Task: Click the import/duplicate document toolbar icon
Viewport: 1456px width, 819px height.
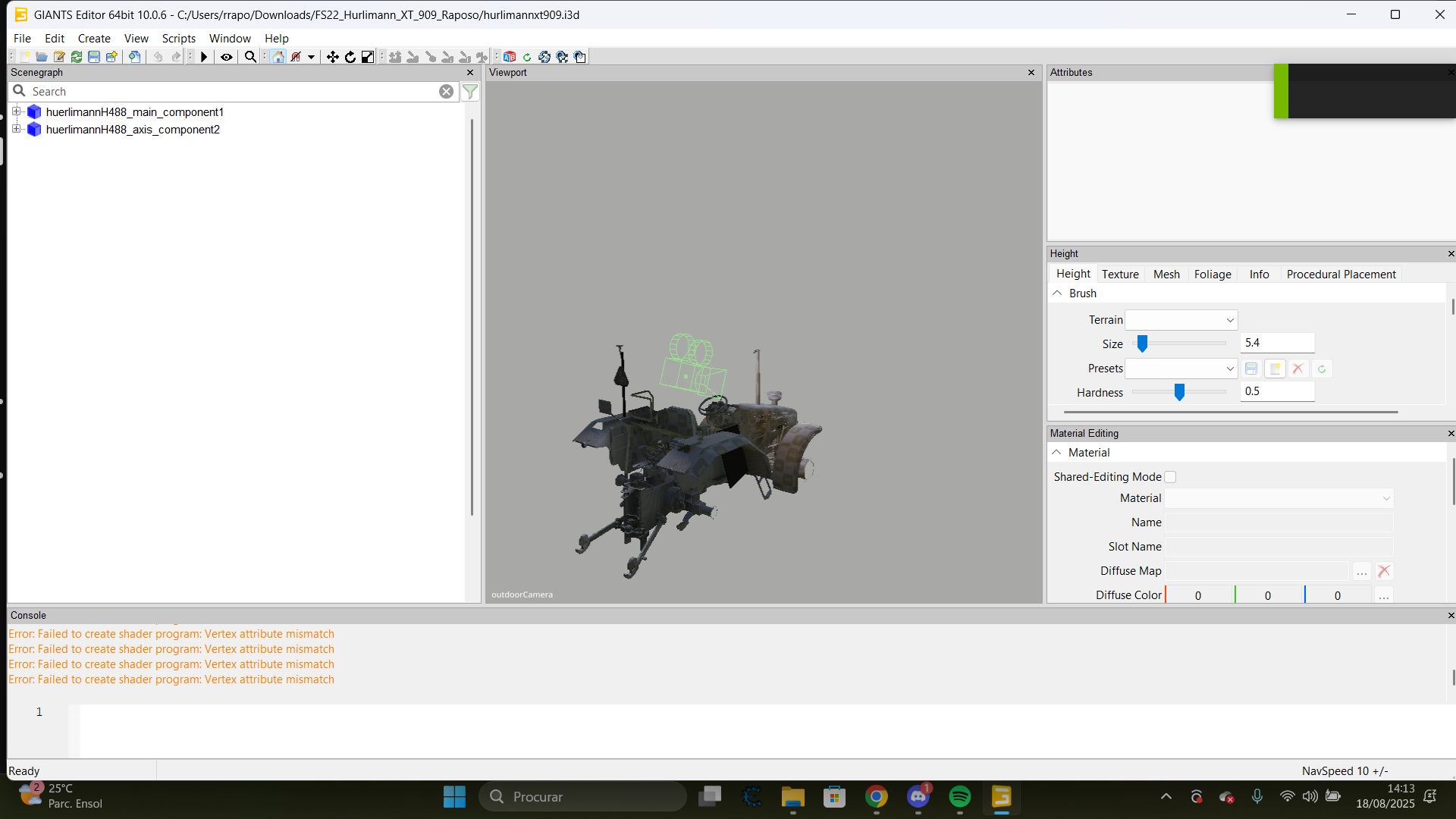Action: pos(134,57)
